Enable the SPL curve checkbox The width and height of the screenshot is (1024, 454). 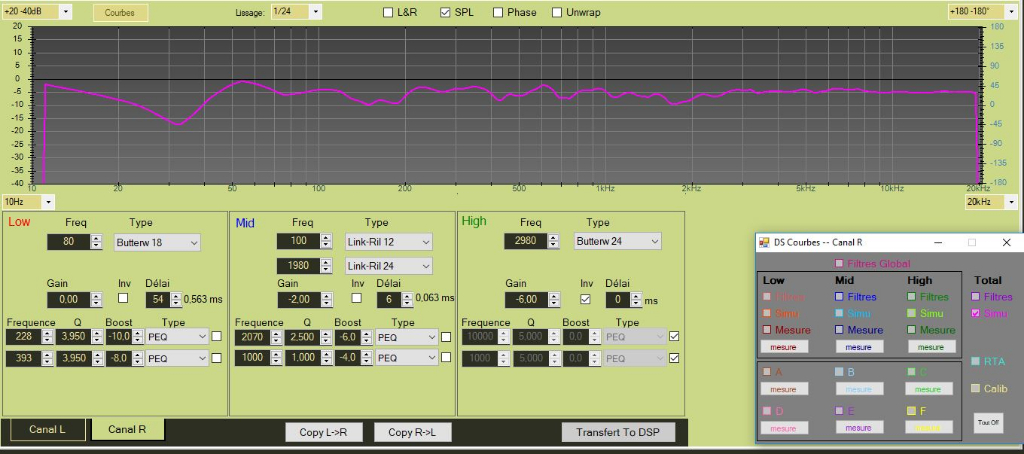445,13
